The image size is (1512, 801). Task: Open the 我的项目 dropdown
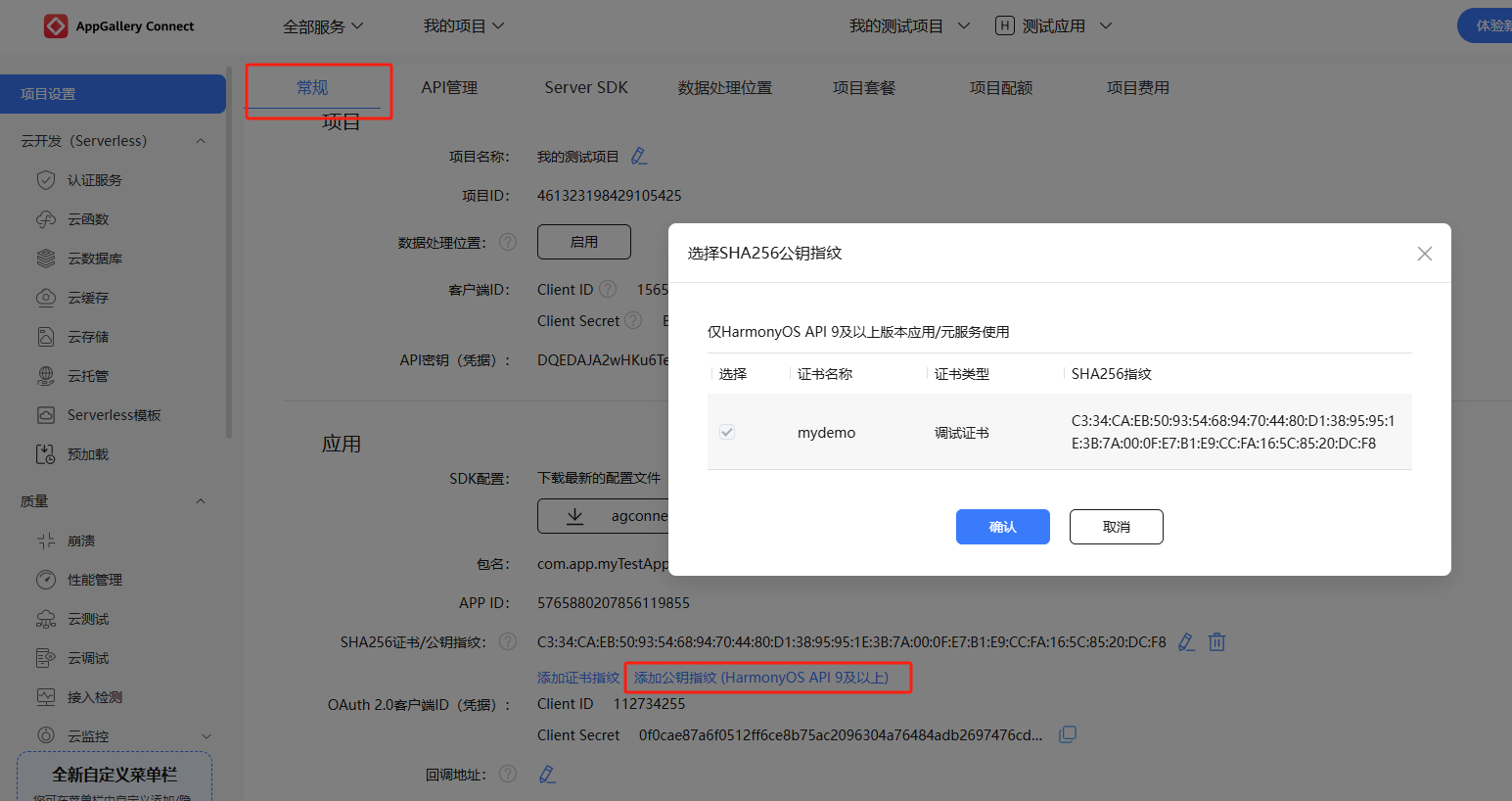(x=464, y=26)
